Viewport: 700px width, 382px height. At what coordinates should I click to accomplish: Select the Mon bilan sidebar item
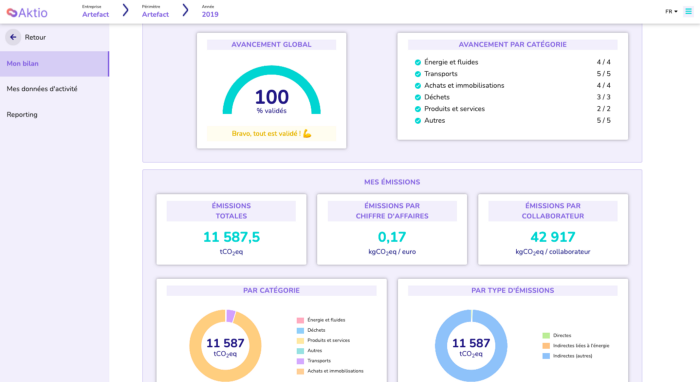(x=54, y=64)
